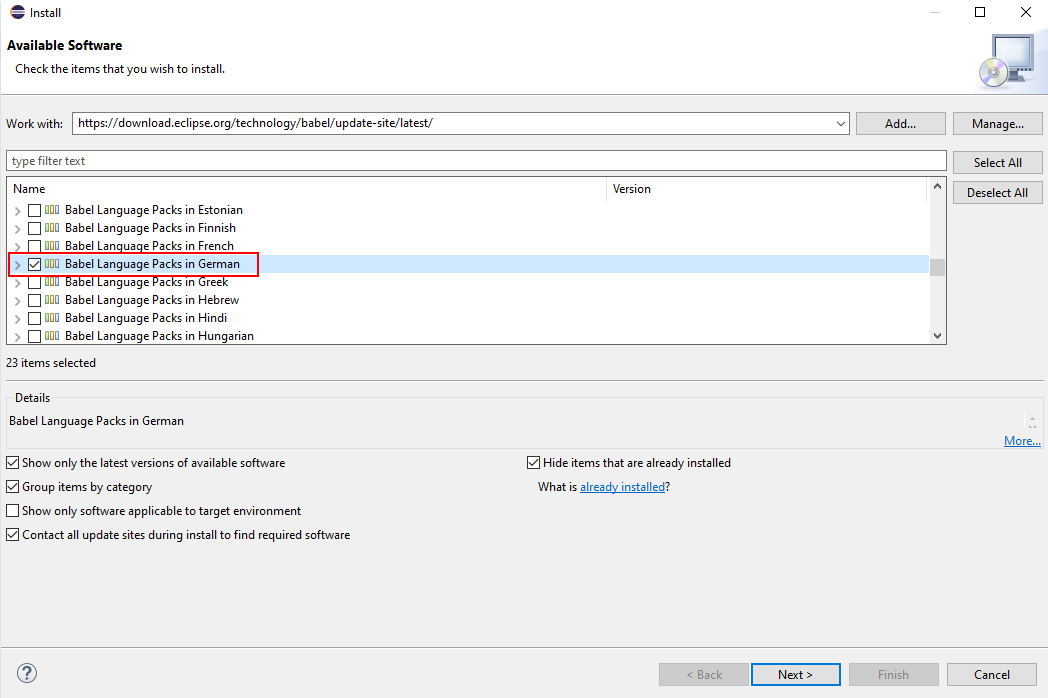This screenshot has width=1048, height=698.
Task: Click the Next button
Action: pos(795,674)
